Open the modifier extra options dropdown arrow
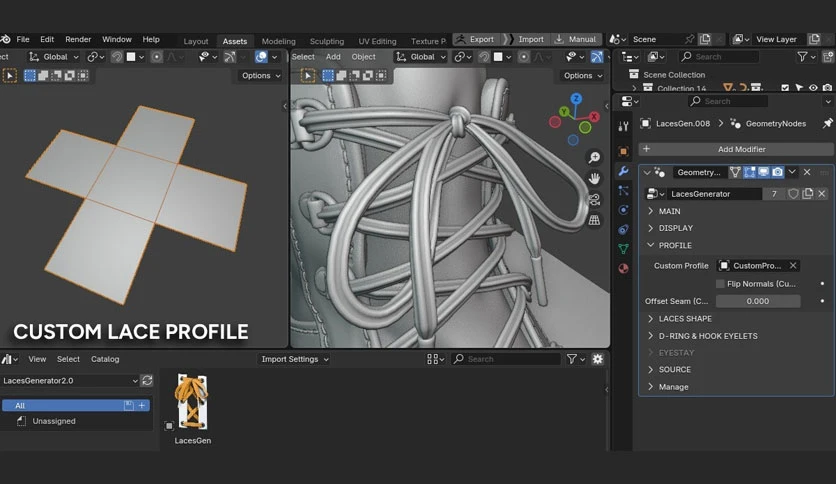The image size is (836, 484). (x=792, y=172)
